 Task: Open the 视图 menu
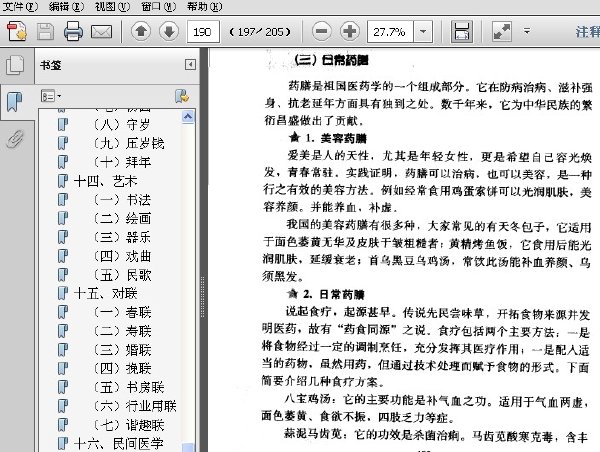(112, 6)
